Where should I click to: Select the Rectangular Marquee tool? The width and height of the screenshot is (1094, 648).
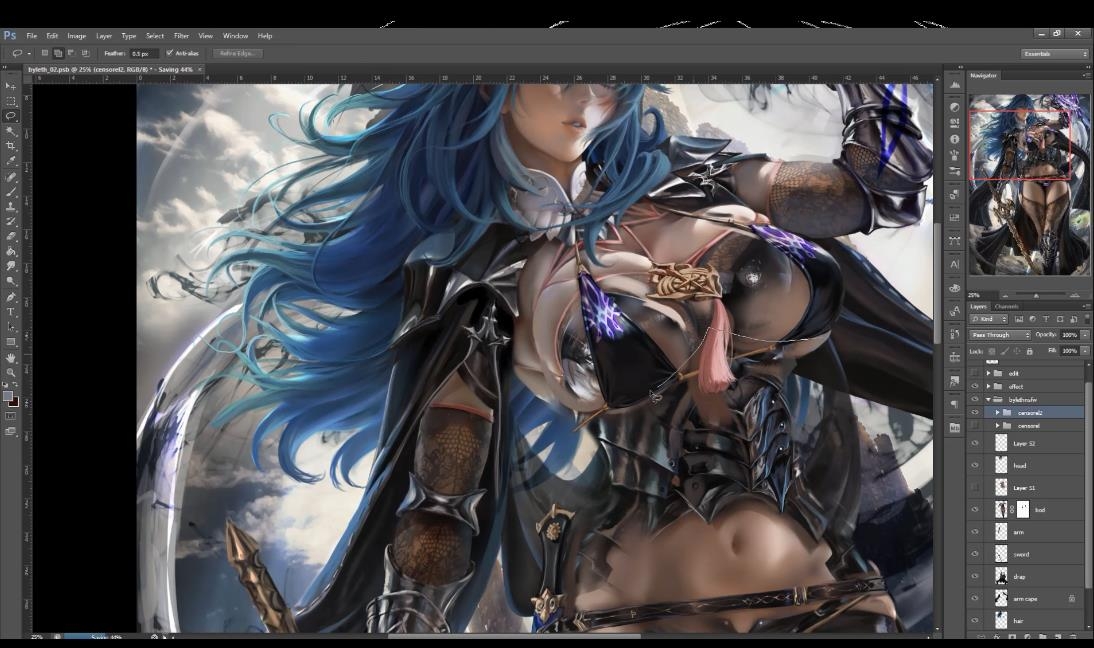(10, 101)
